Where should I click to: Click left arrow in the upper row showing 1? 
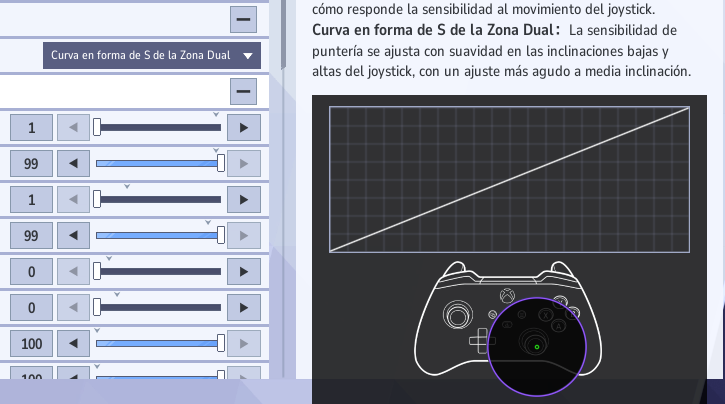tap(73, 128)
